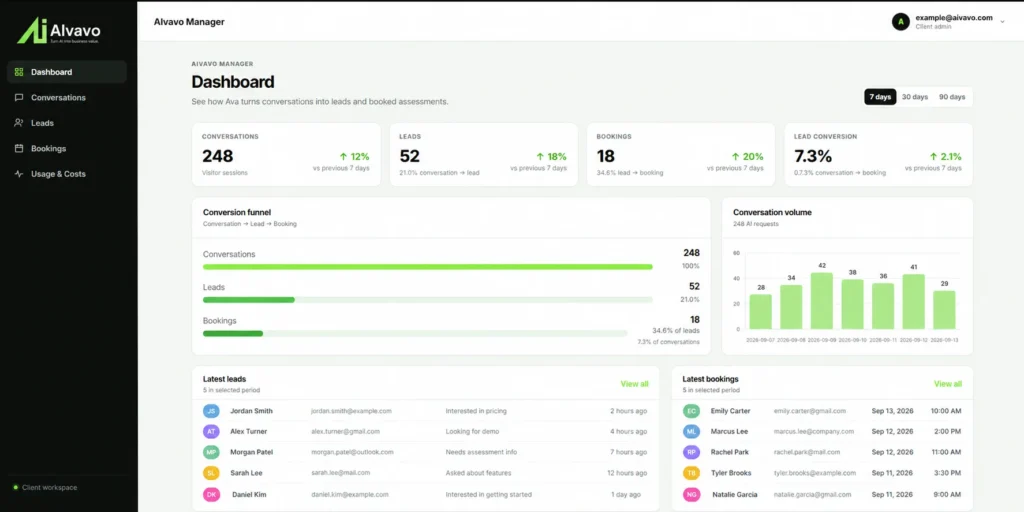Click Sarah Lee's SL avatar
Image resolution: width=1024 pixels, height=512 pixels.
tap(210, 473)
